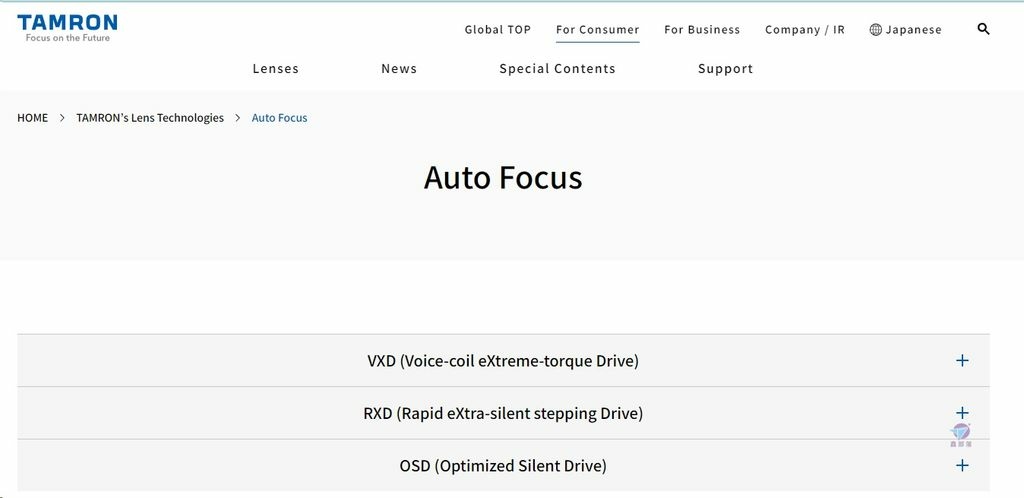Expand VXD (Voice-coil eXtreme-torque Drive) section
Viewport: 1024px width, 498px height.
pos(503,360)
